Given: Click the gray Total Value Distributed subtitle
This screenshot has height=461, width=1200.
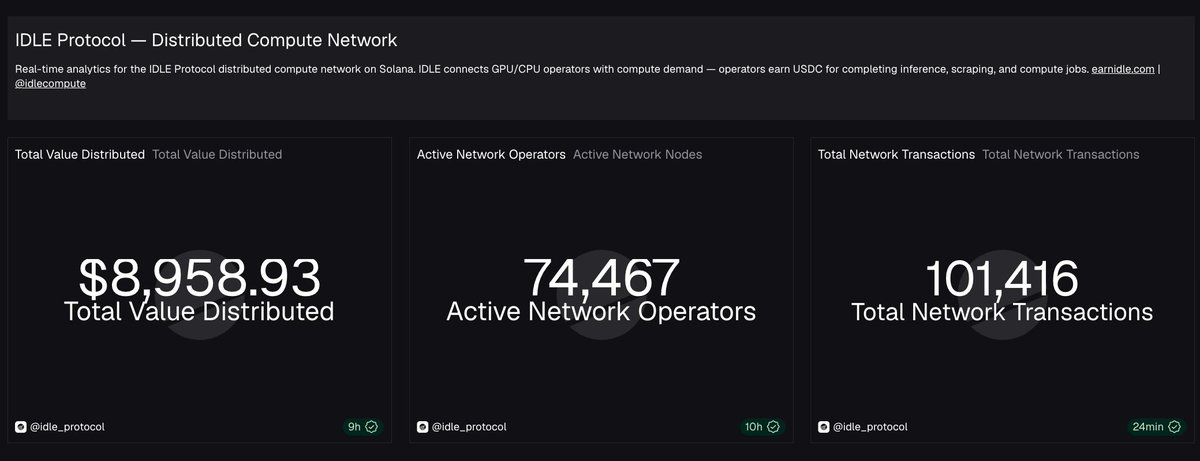Looking at the screenshot, I should point(217,154).
